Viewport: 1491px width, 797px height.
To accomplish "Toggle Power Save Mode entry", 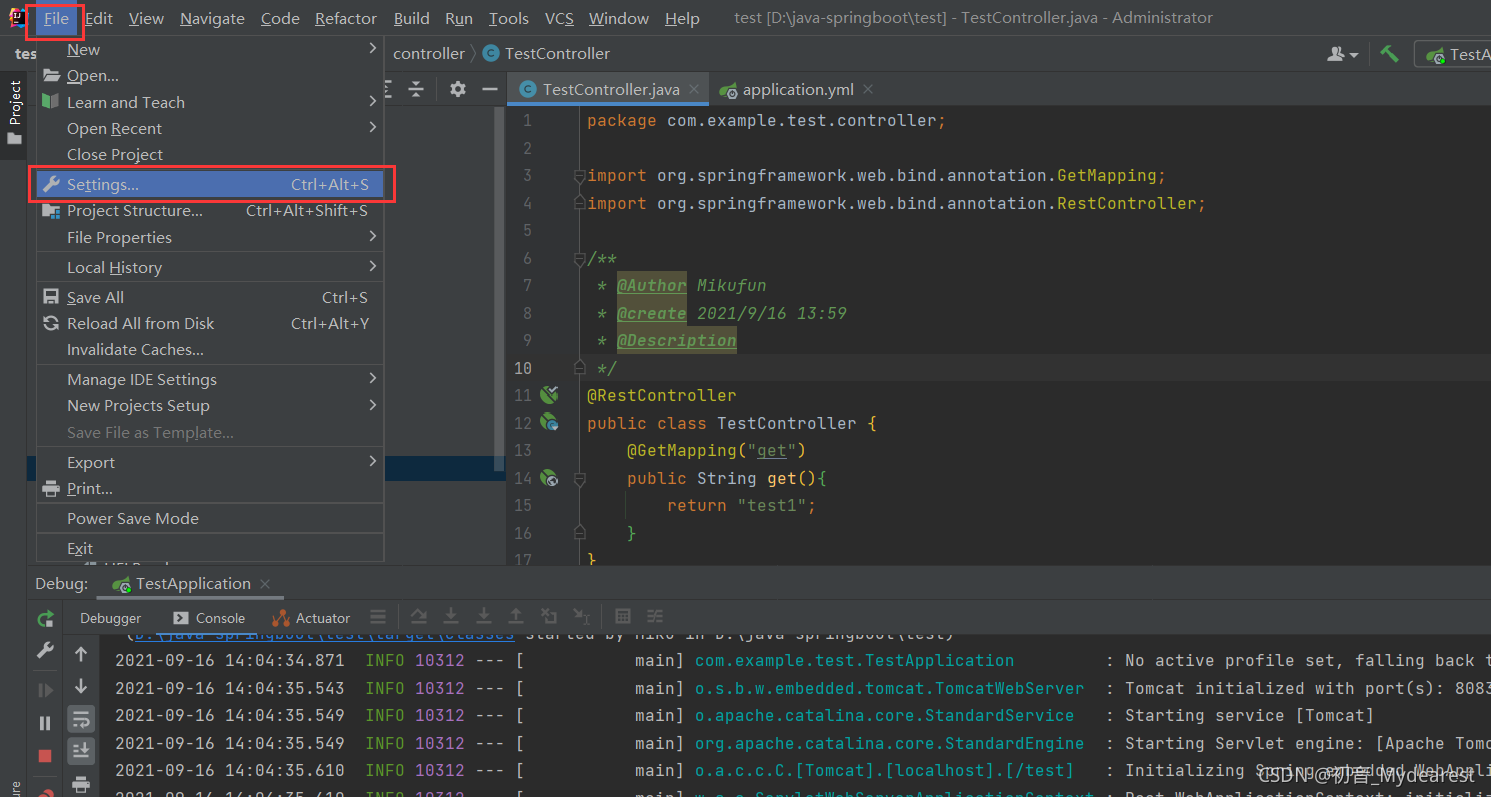I will tap(210, 519).
